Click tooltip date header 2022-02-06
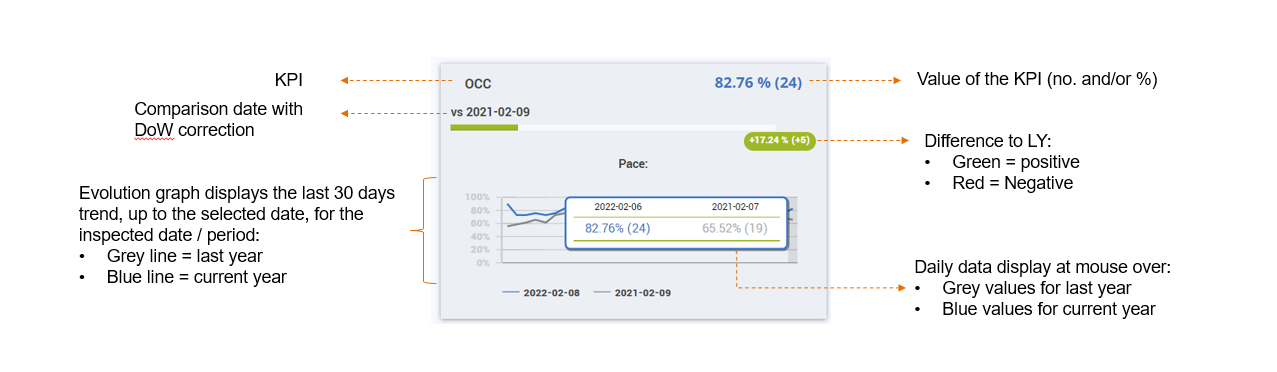 point(618,206)
